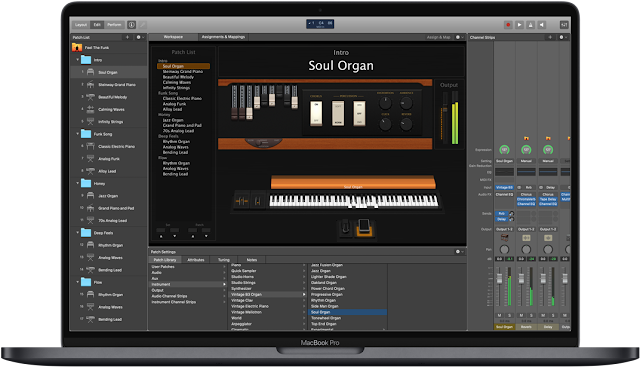Image resolution: width=640 pixels, height=367 pixels.
Task: Switch to Perform mode
Action: (x=114, y=25)
